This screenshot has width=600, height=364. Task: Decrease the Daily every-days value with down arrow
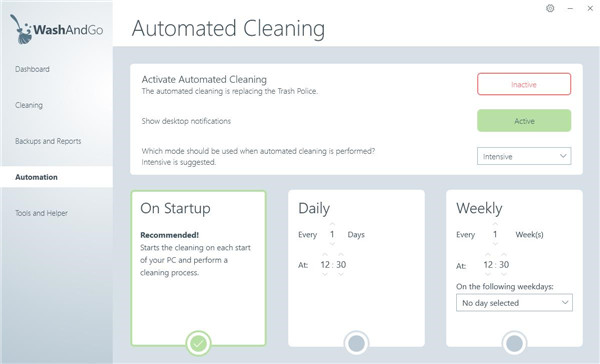[332, 244]
